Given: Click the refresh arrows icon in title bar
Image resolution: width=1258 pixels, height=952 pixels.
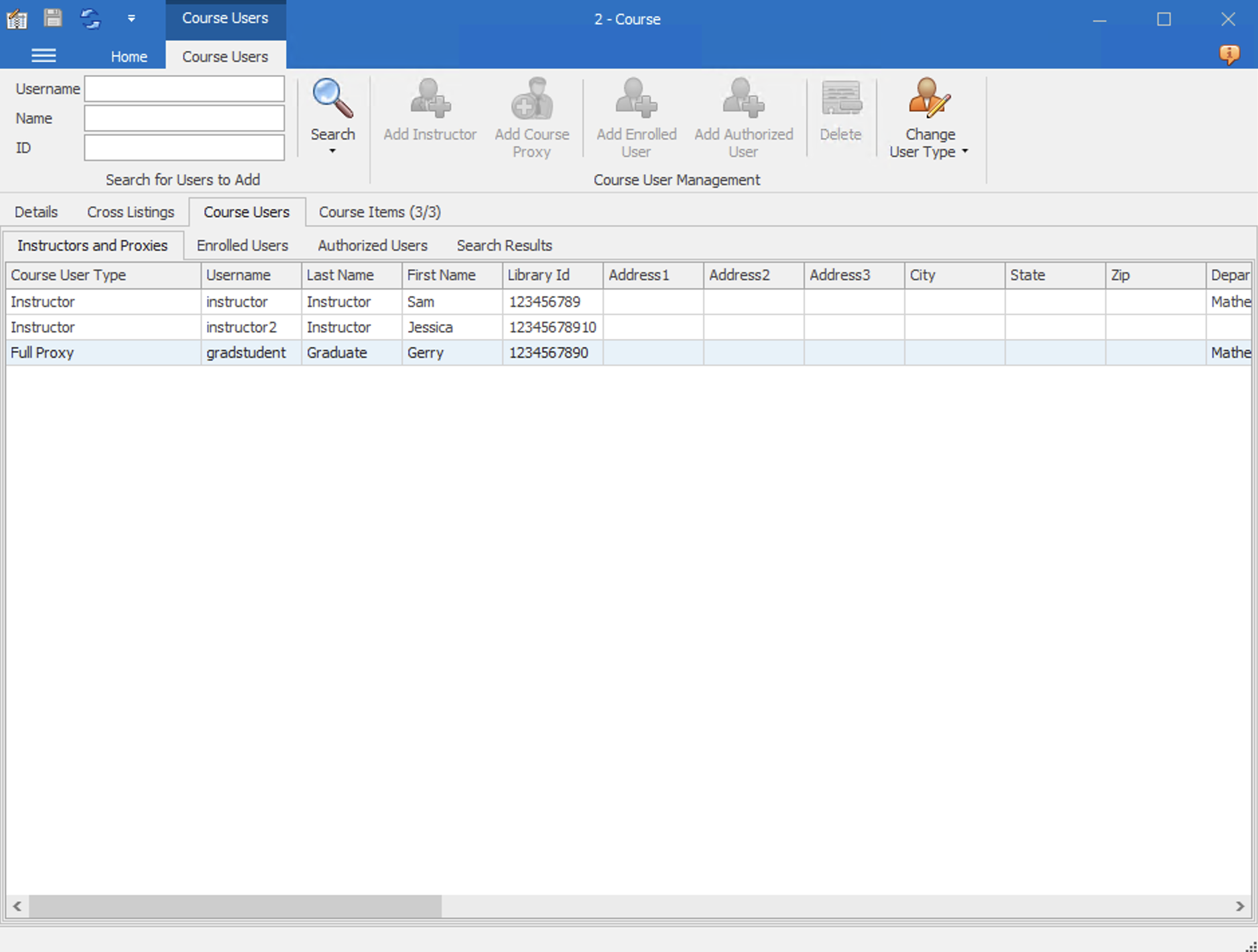Looking at the screenshot, I should 90,18.
